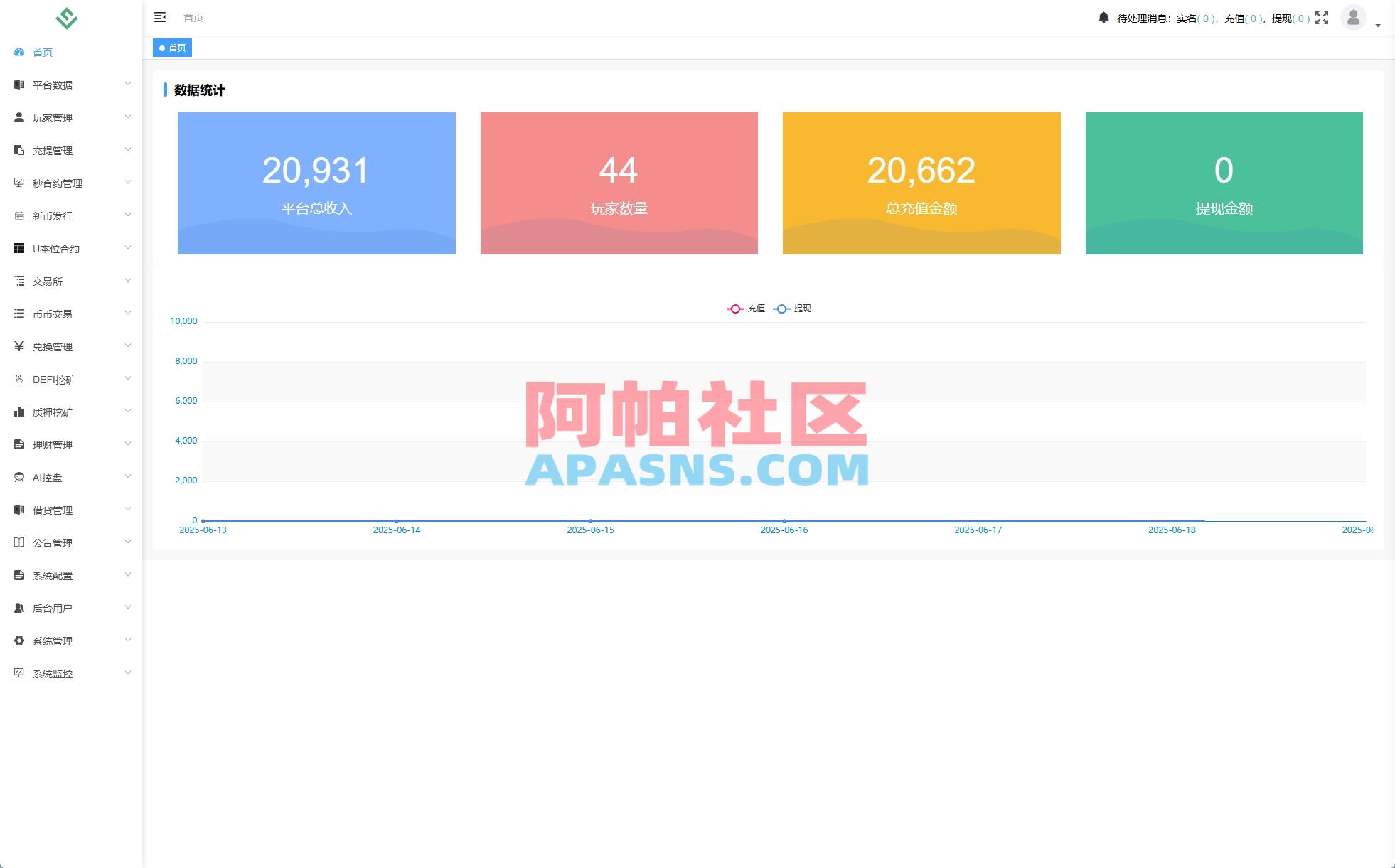This screenshot has width=1395, height=868.
Task: Select the 首页 tab below the toolbar
Action: pyautogui.click(x=172, y=48)
